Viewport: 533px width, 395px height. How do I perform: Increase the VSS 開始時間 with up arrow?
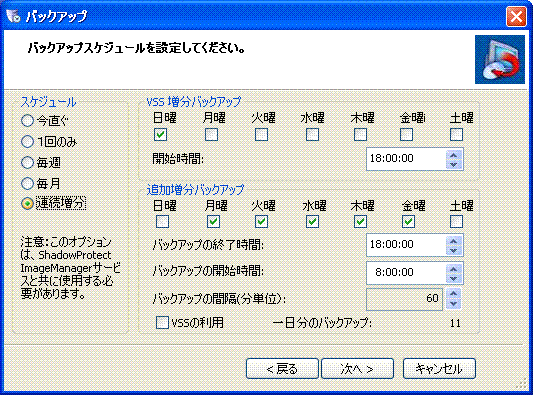point(453,155)
